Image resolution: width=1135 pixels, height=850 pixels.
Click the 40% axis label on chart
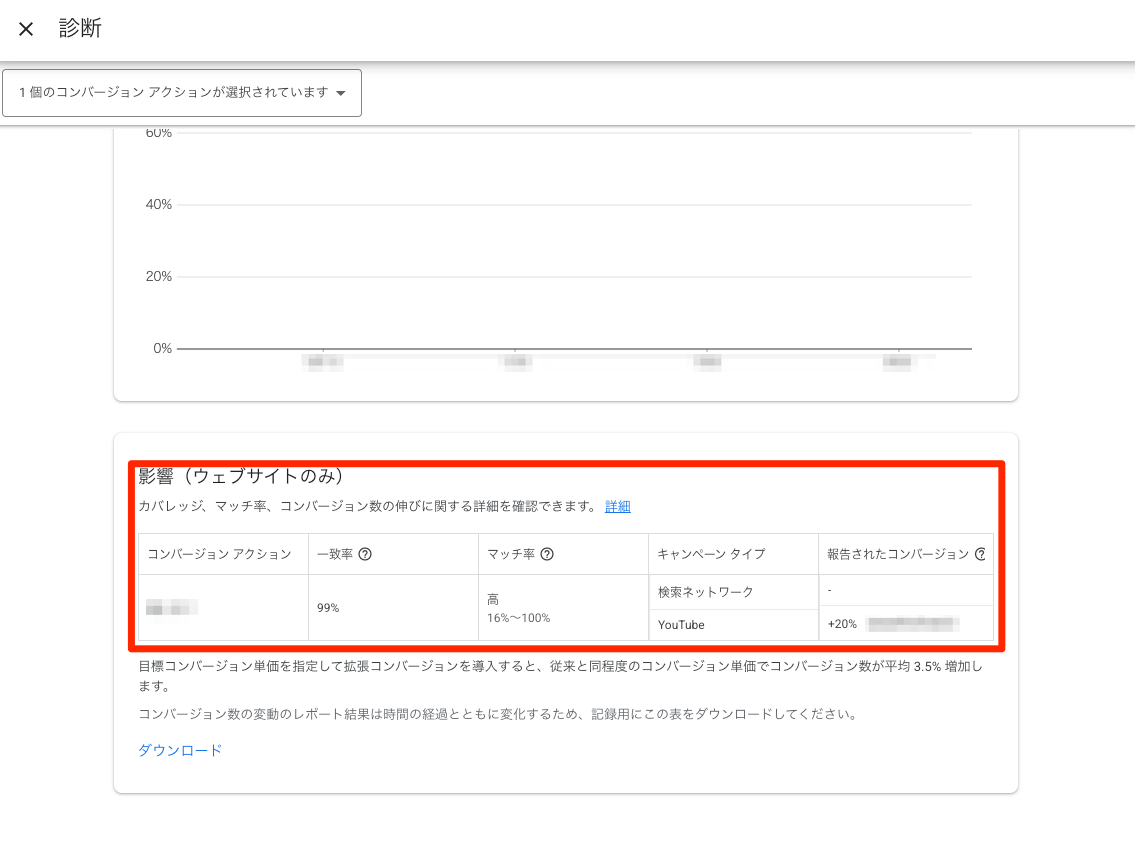click(x=159, y=204)
